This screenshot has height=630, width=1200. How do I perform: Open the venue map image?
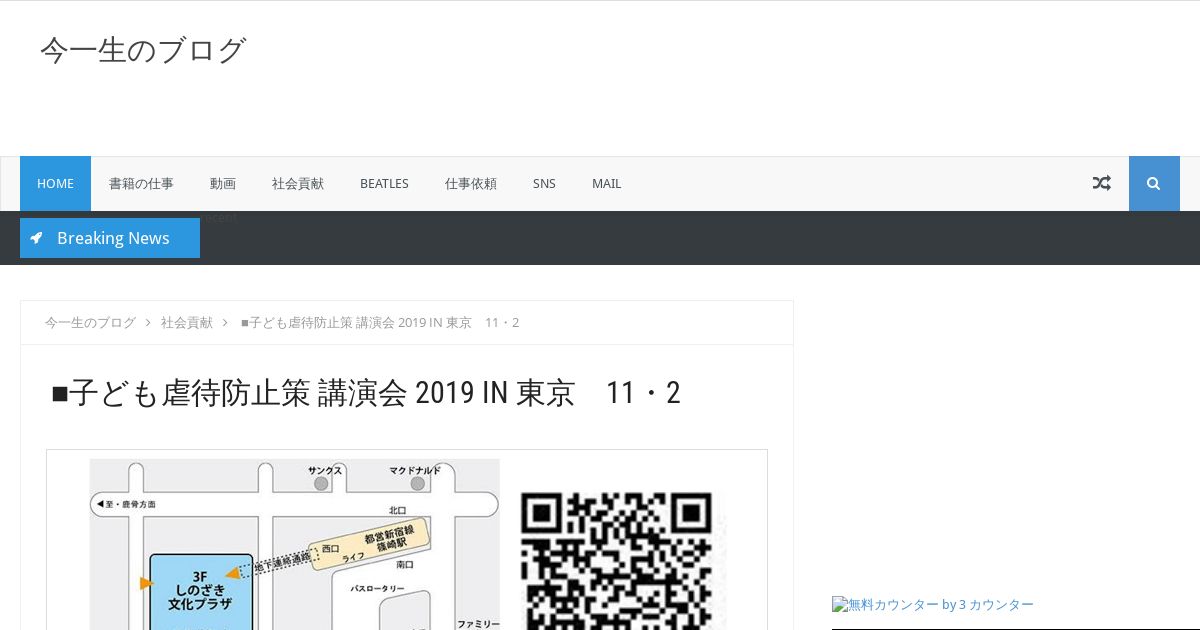pyautogui.click(x=295, y=544)
